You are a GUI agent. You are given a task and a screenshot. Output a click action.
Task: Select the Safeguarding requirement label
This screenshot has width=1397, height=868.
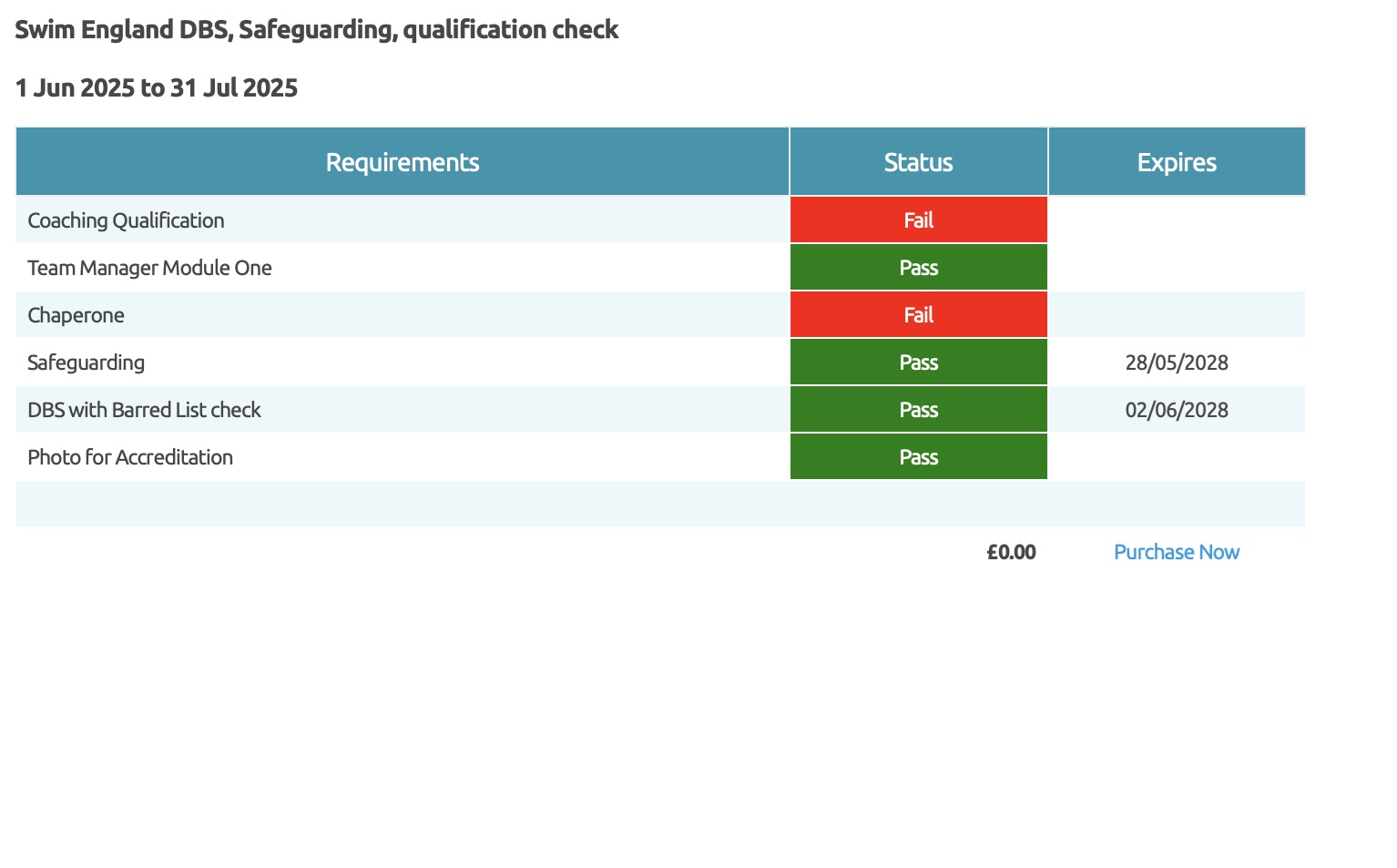click(x=86, y=363)
